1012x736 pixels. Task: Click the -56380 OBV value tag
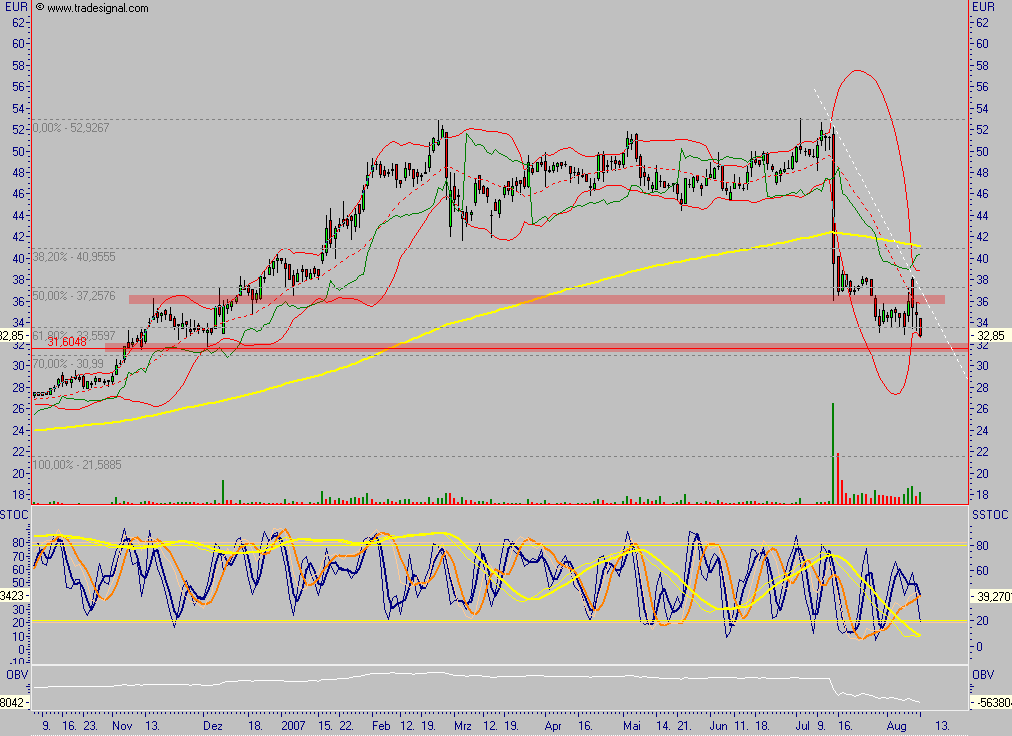(x=991, y=702)
